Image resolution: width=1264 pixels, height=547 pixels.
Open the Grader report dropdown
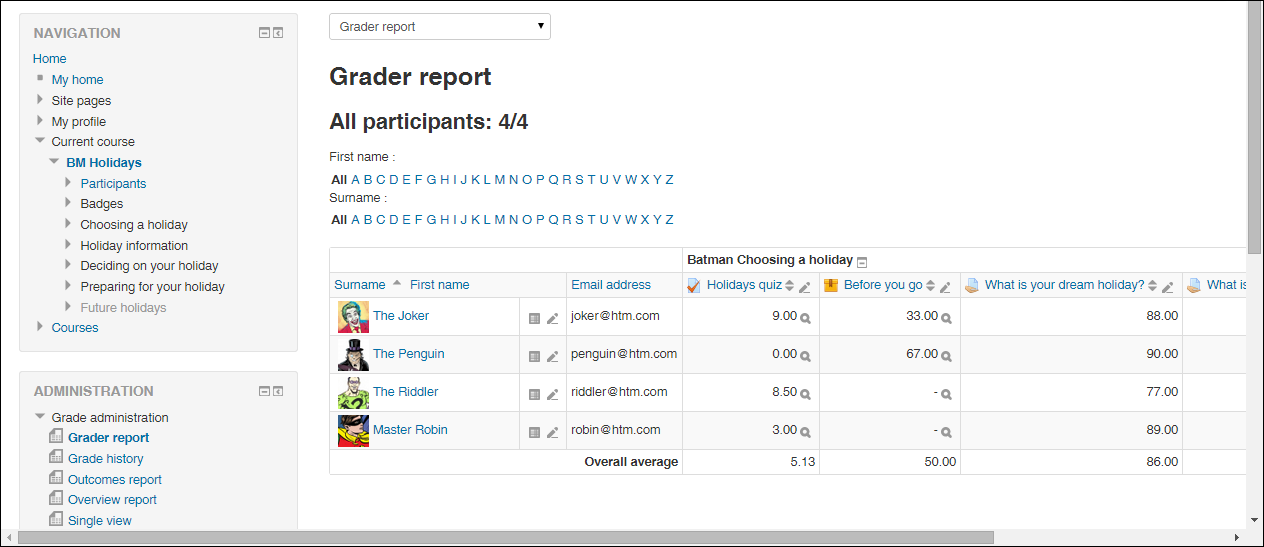440,27
